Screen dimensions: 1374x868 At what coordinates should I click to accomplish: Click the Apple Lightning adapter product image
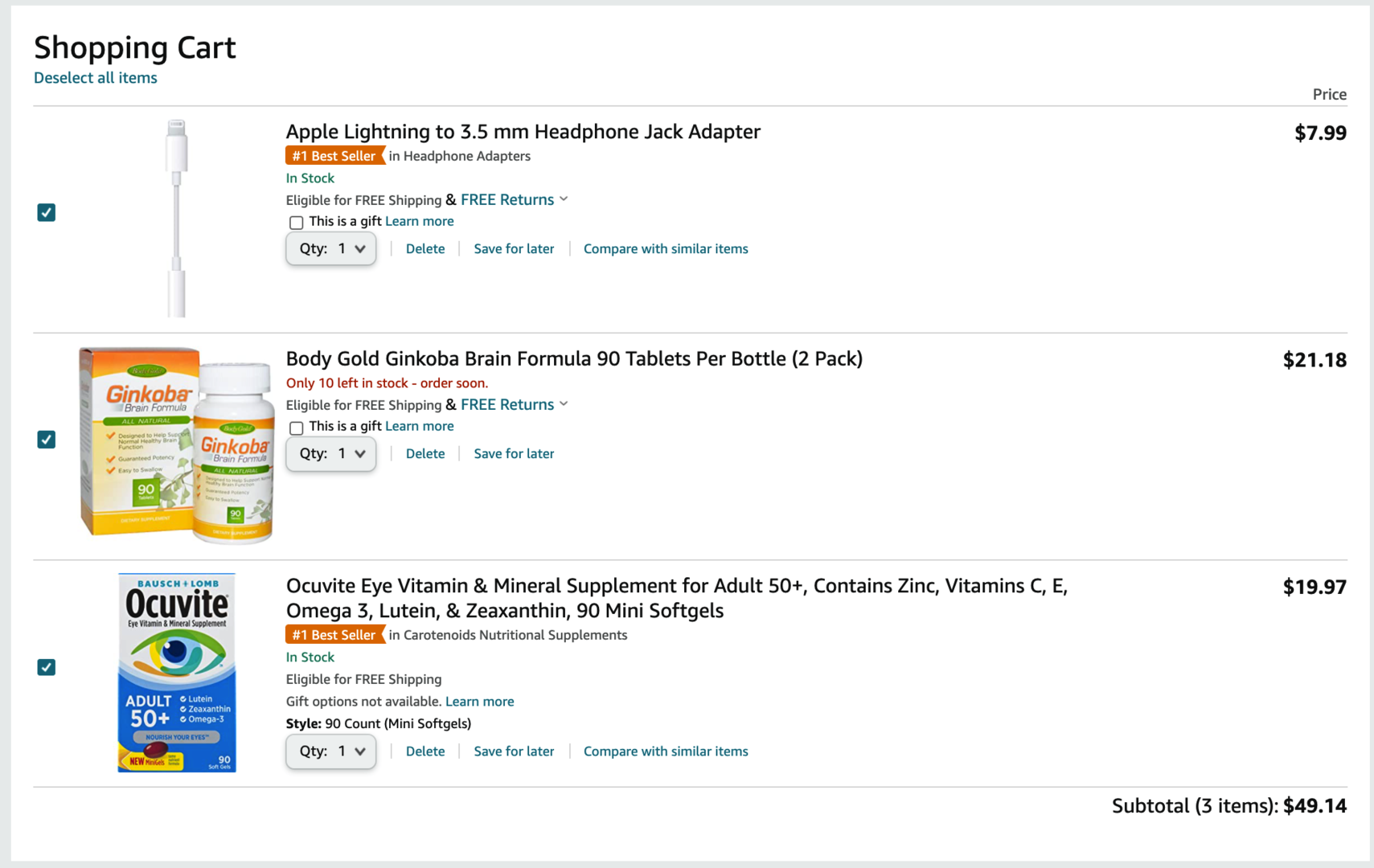point(177,218)
